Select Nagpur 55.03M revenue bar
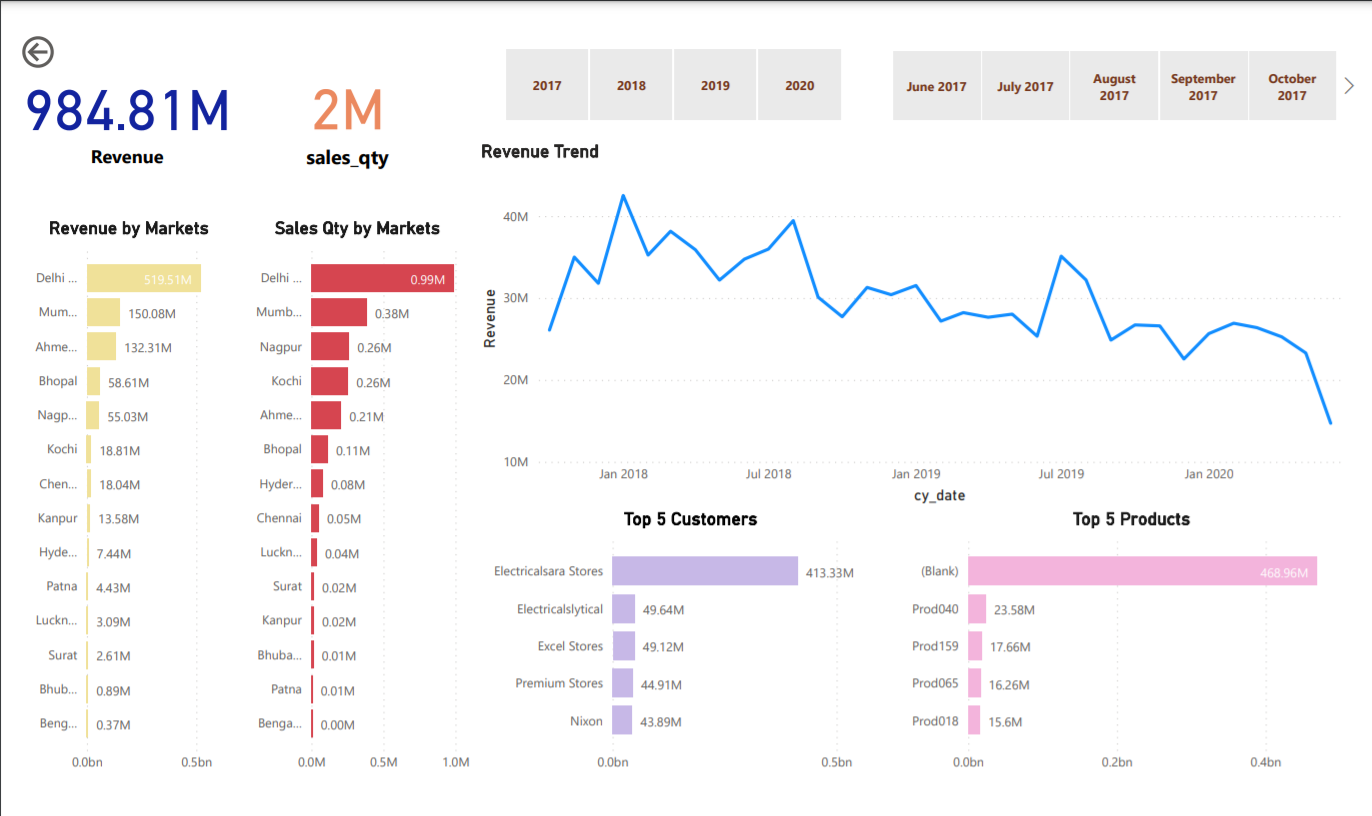The image size is (1372, 816). (93, 415)
